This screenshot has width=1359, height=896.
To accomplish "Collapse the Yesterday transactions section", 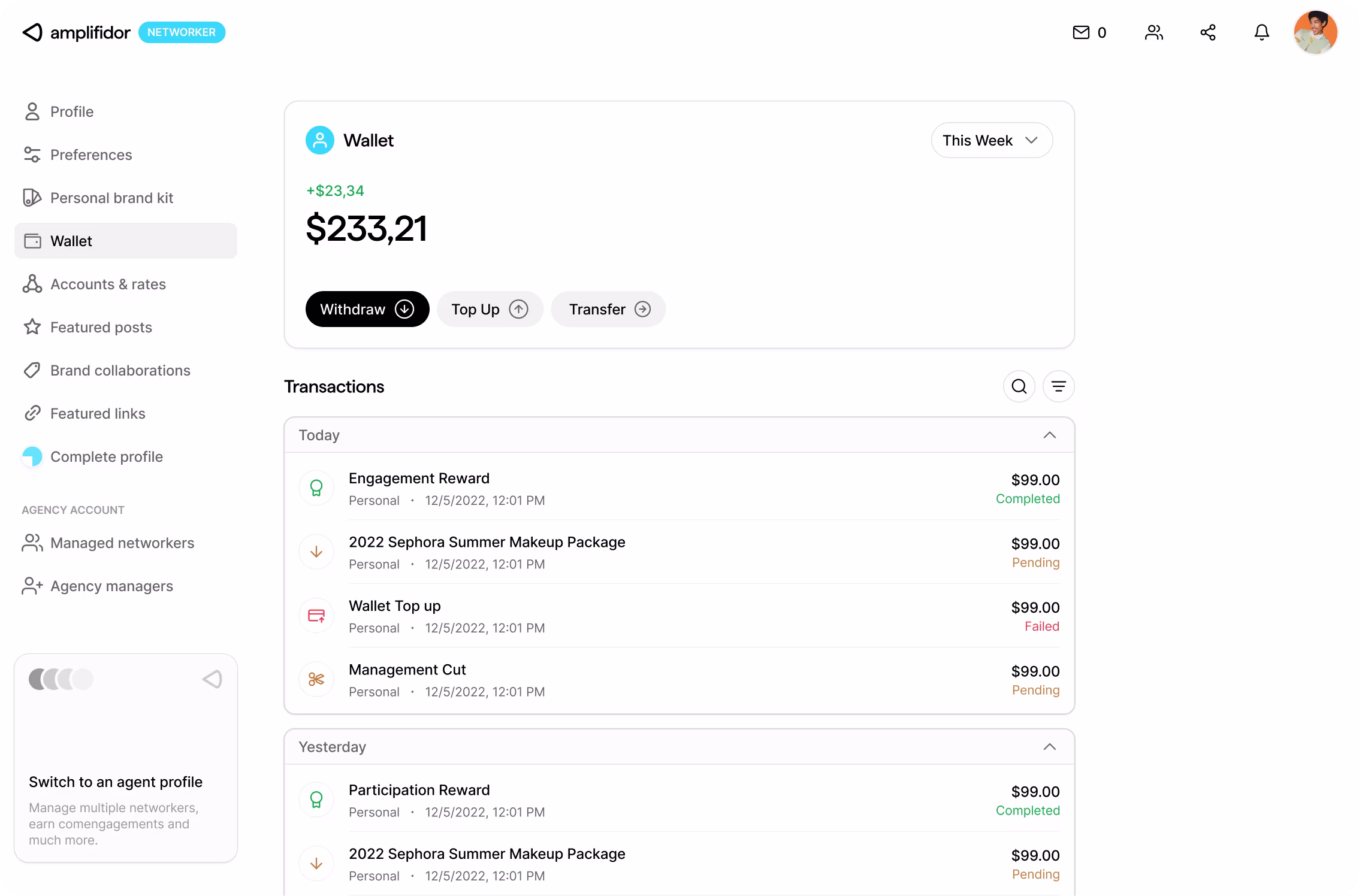I will coord(1049,747).
